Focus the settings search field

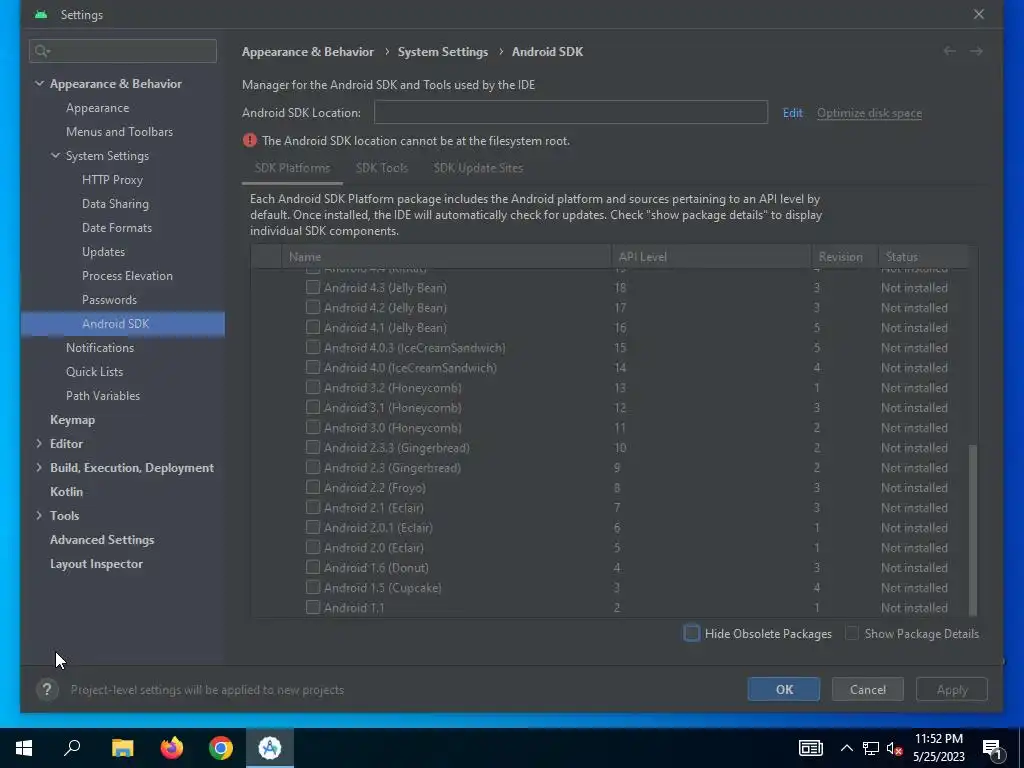click(123, 51)
